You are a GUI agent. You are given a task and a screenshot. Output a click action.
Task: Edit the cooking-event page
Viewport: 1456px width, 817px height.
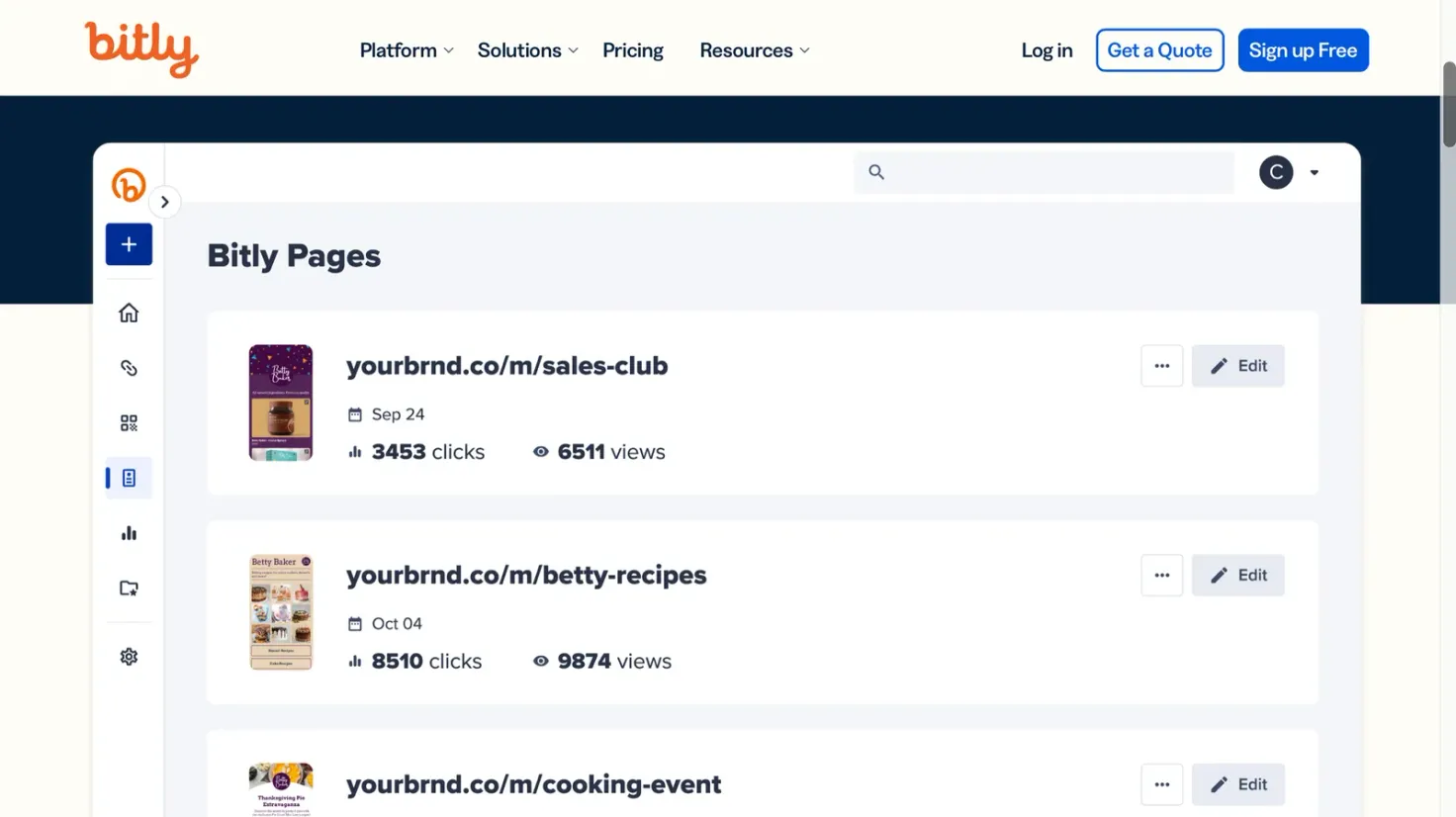click(1238, 784)
